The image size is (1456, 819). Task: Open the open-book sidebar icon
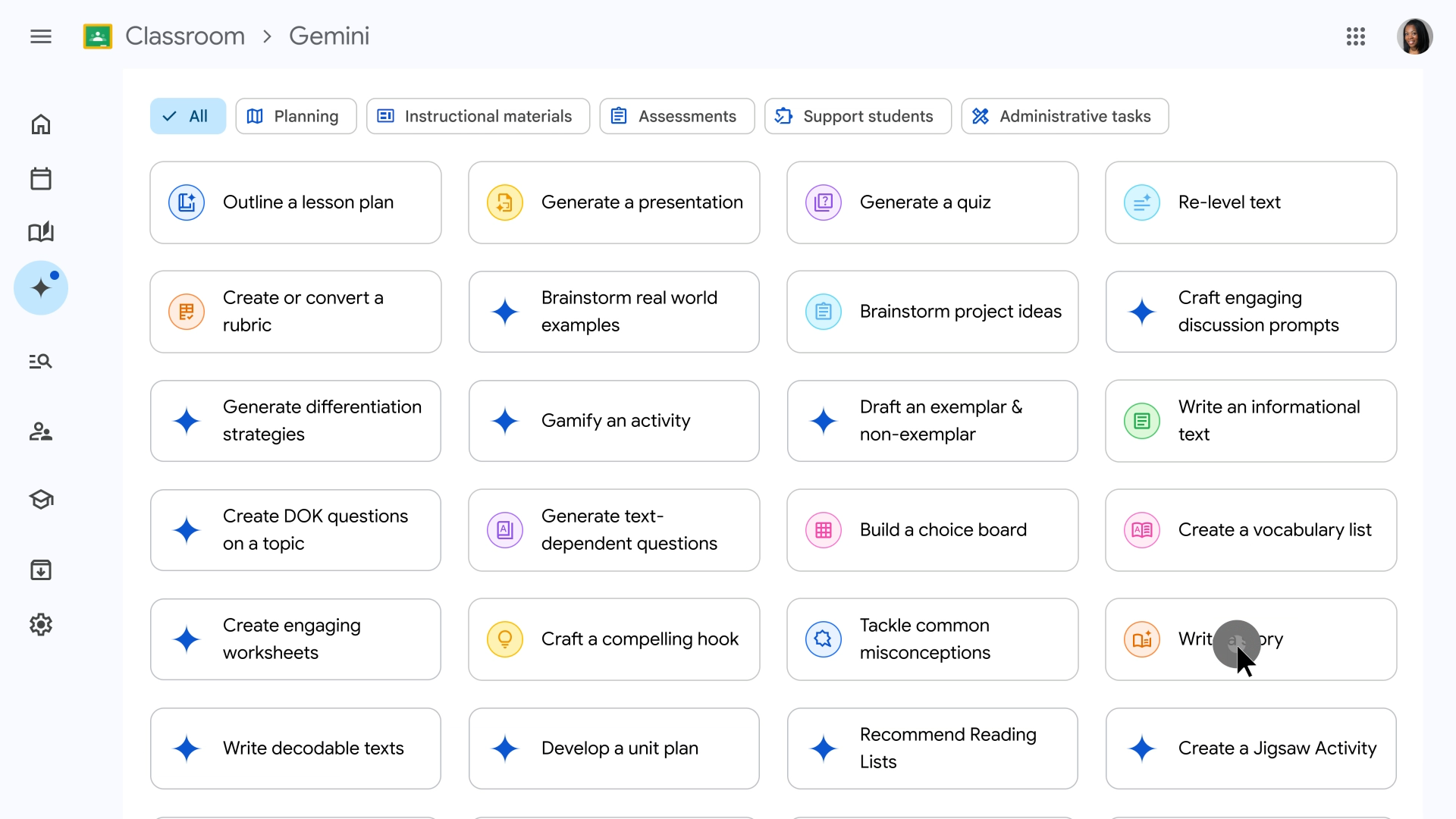[41, 232]
